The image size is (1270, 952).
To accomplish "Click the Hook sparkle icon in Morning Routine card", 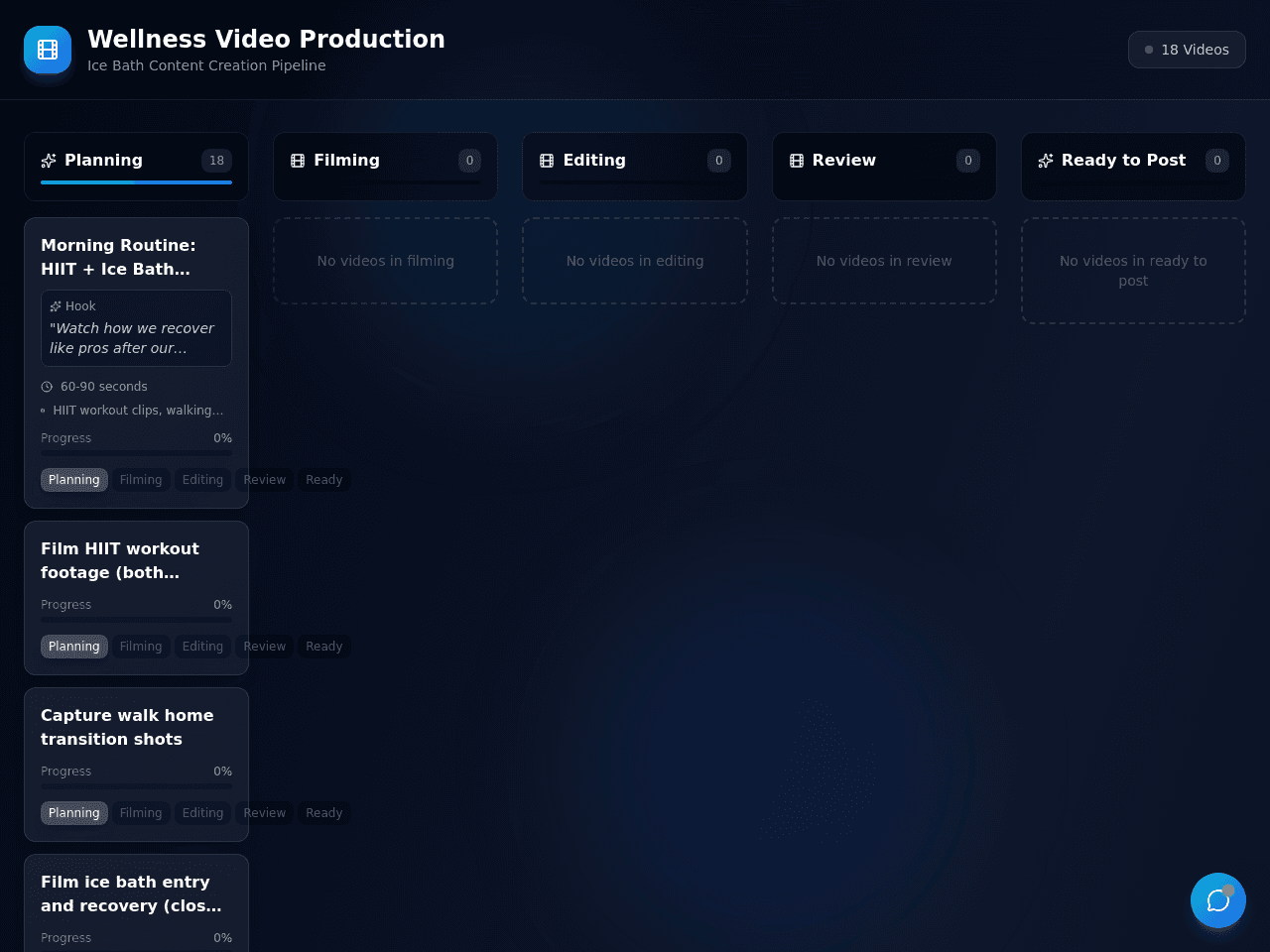I will [56, 306].
